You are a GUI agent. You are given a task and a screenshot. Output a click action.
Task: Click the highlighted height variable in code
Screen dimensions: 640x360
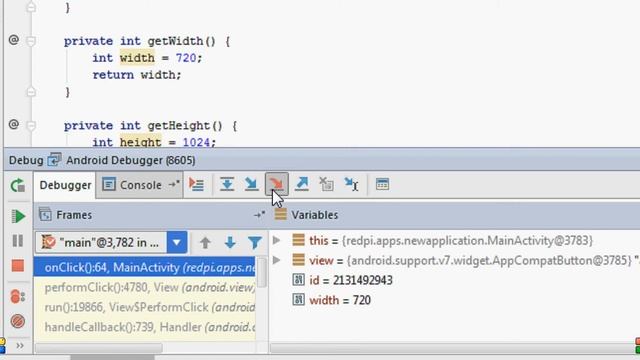[x=140, y=142]
